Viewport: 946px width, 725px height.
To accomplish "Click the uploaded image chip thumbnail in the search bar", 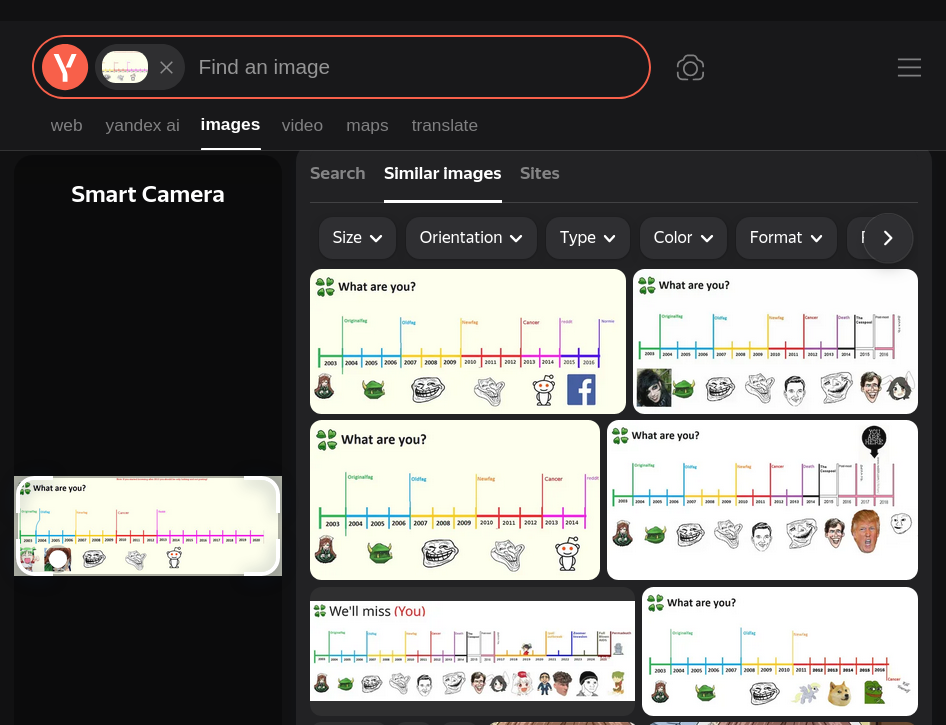I will pyautogui.click(x=125, y=67).
